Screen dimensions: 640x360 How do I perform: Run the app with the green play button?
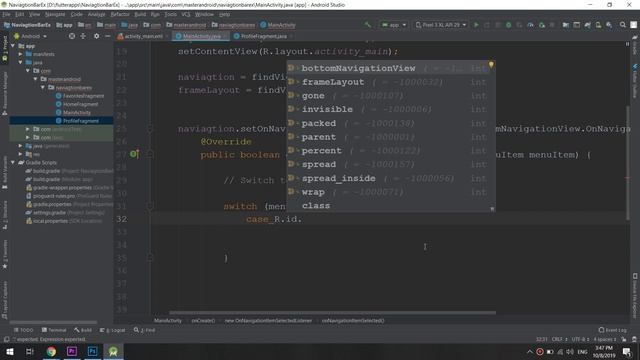476,25
